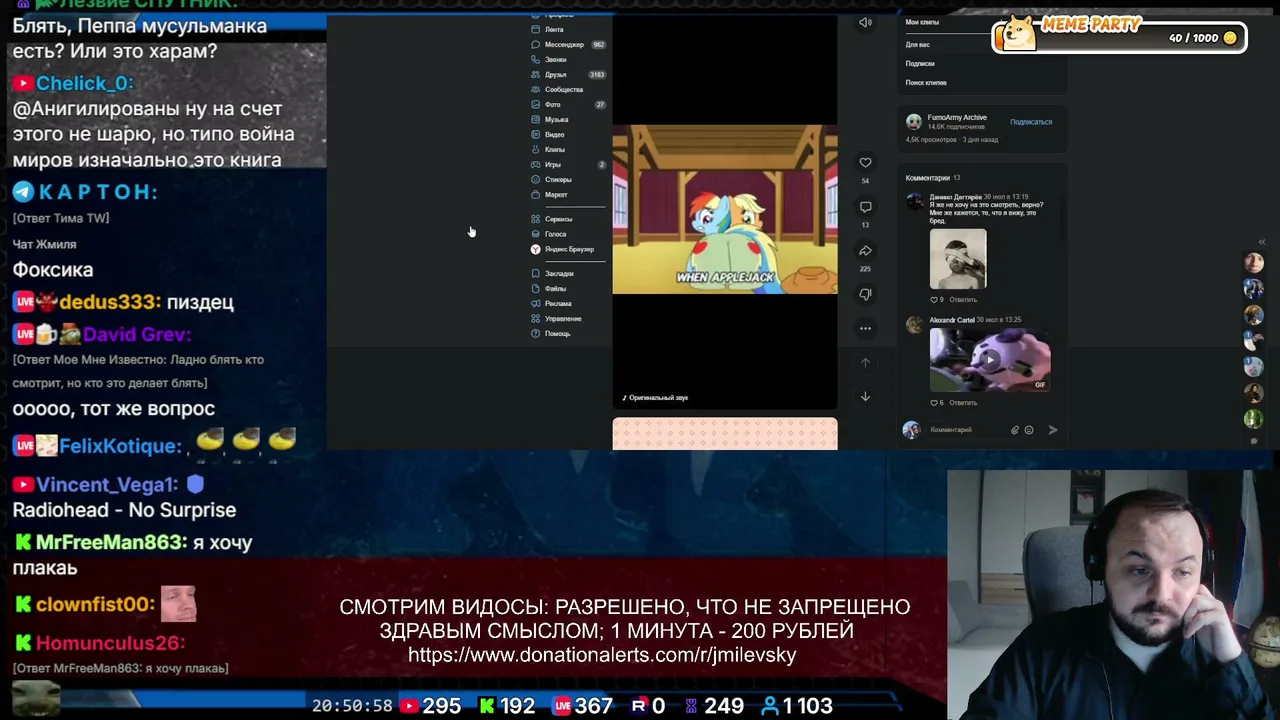The height and width of the screenshot is (720, 1280).
Task: Click the Голоса coins icon
Action: click(536, 234)
